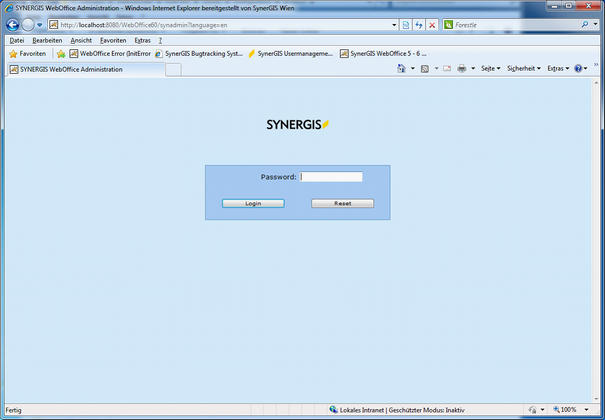The width and height of the screenshot is (605, 420).
Task: Open a new blank tab
Action: 173,70
